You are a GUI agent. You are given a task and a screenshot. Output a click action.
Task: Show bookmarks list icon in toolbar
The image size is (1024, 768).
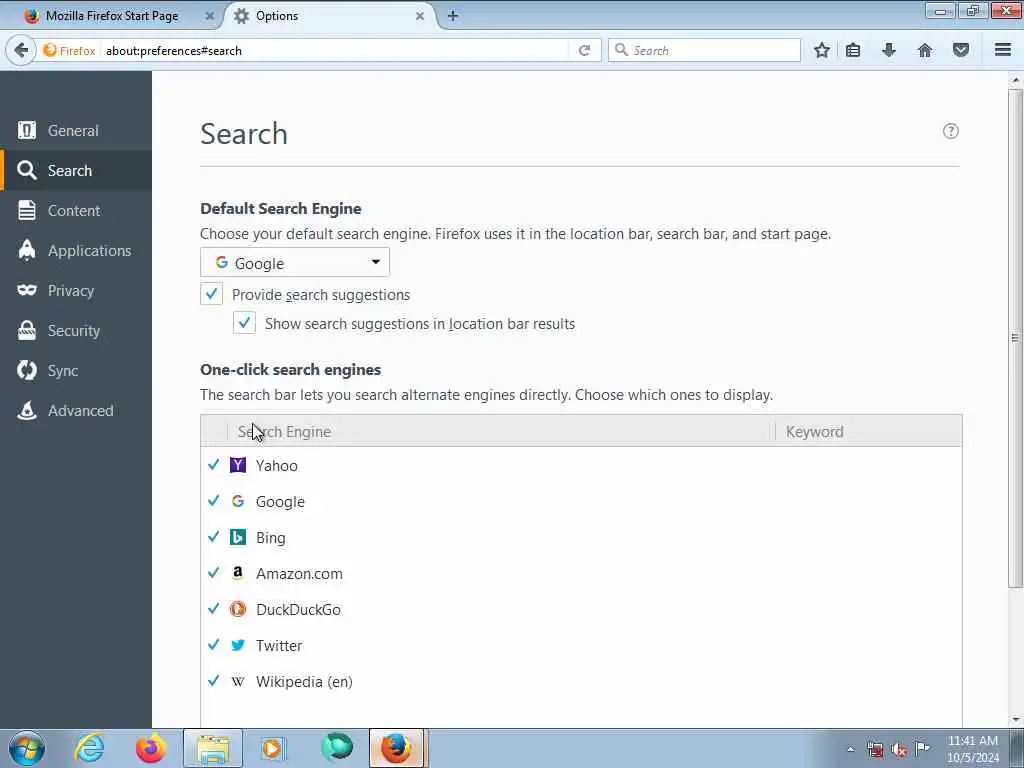(853, 50)
